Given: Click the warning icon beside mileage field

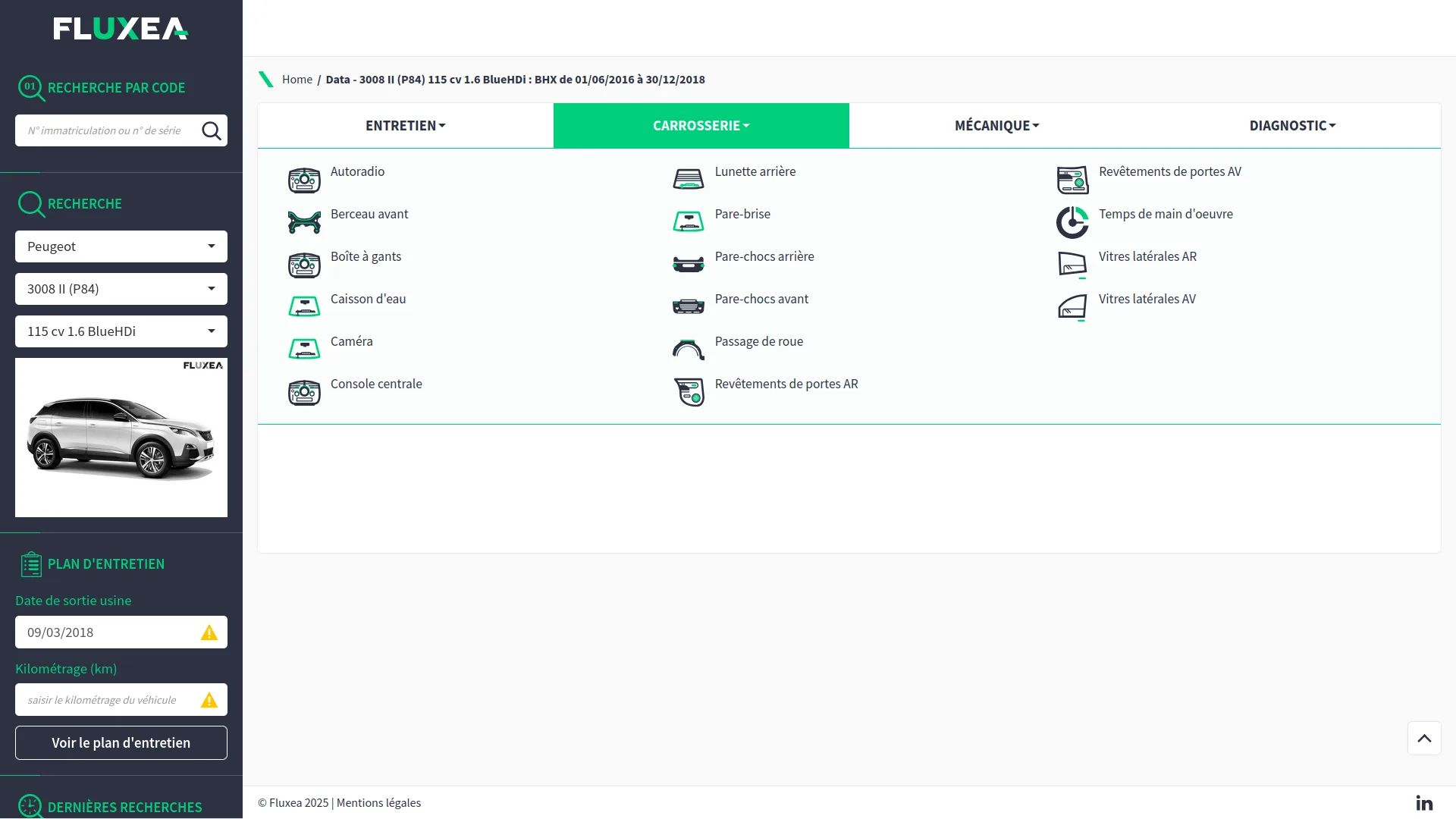Looking at the screenshot, I should [209, 700].
